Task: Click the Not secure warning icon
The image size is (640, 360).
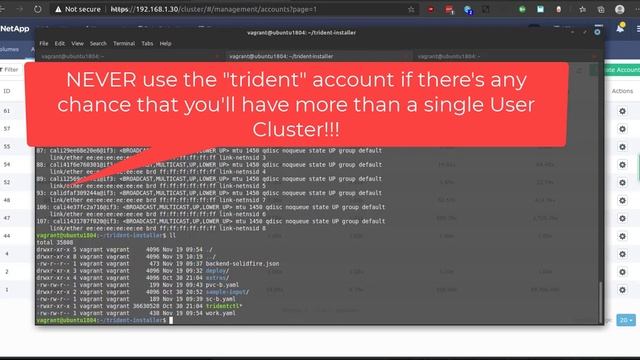Action: [58, 9]
